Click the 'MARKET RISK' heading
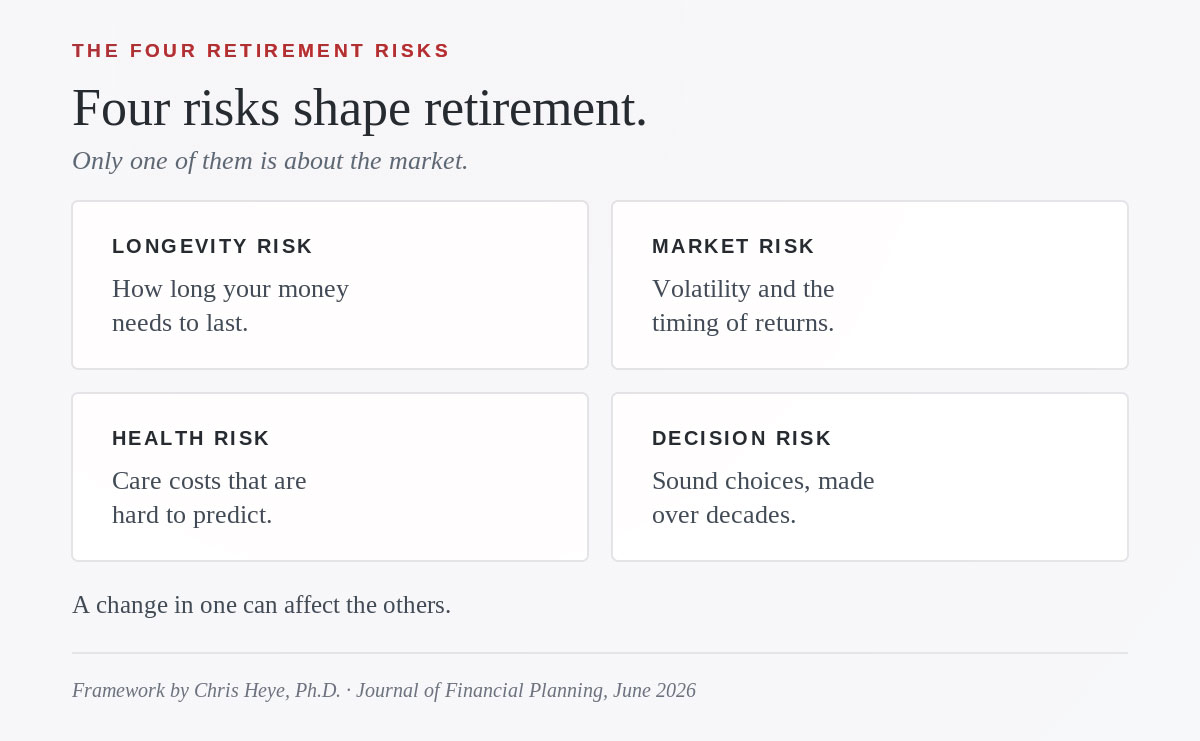This screenshot has width=1200, height=741. (734, 246)
